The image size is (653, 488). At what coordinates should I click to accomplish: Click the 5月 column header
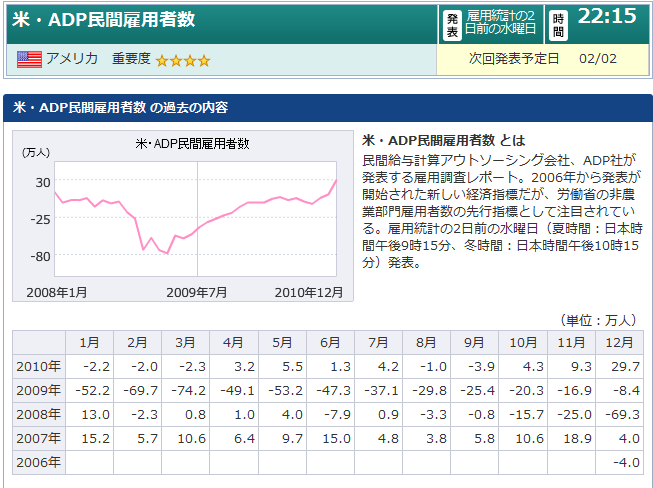click(x=282, y=343)
